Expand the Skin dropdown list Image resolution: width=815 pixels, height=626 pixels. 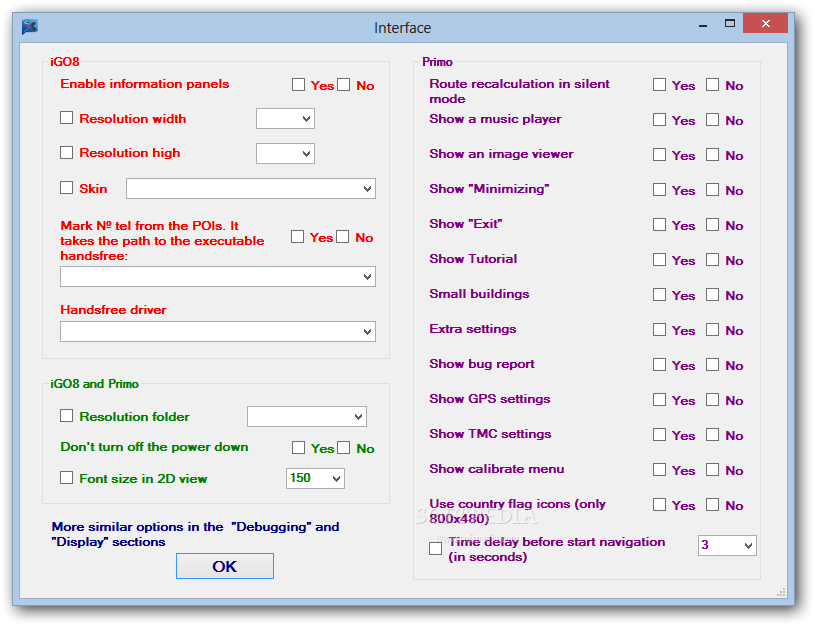tap(251, 189)
